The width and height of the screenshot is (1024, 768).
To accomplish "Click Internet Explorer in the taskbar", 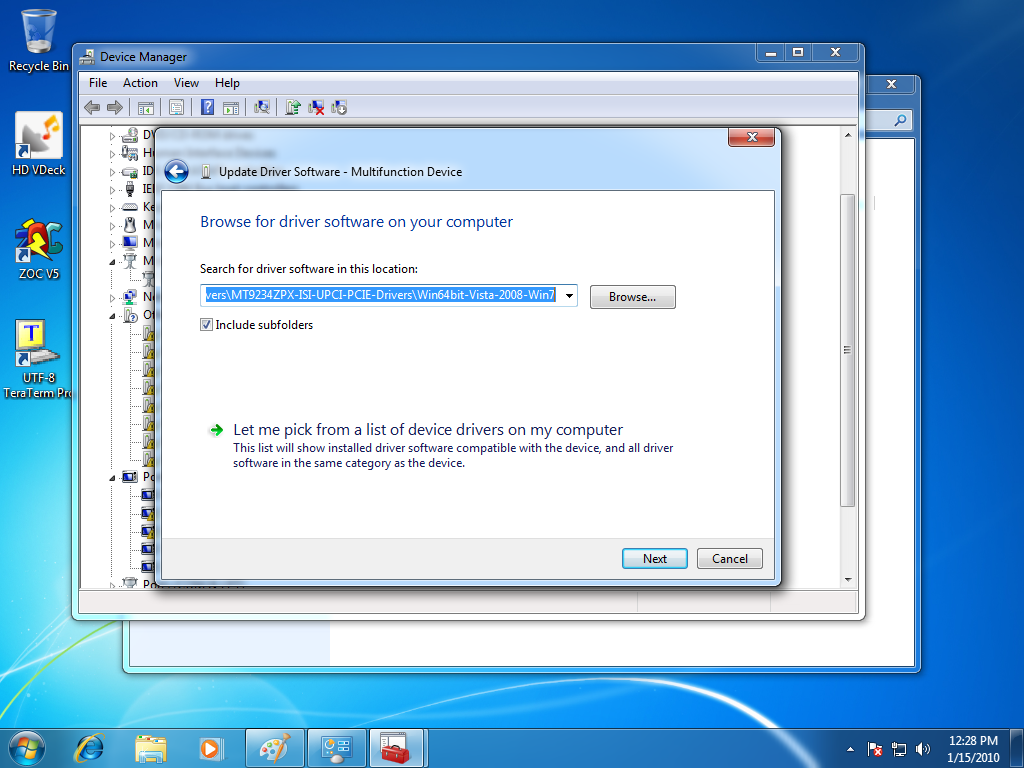I will (90, 747).
